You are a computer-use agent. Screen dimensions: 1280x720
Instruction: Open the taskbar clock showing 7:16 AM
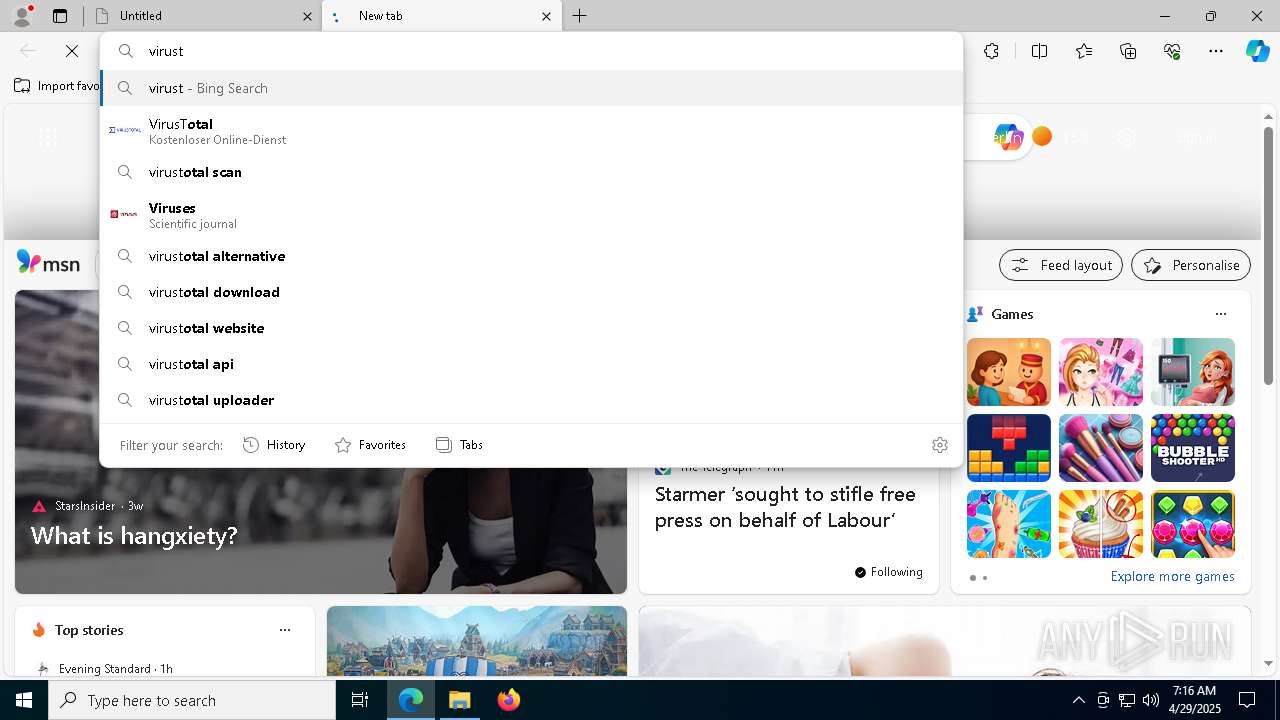click(x=1194, y=700)
